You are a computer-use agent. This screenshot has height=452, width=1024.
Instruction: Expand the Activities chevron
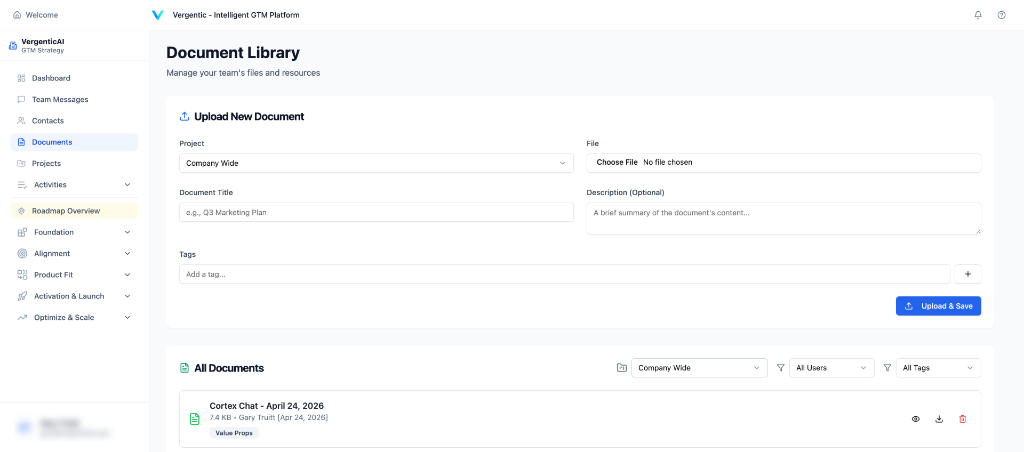coord(127,185)
